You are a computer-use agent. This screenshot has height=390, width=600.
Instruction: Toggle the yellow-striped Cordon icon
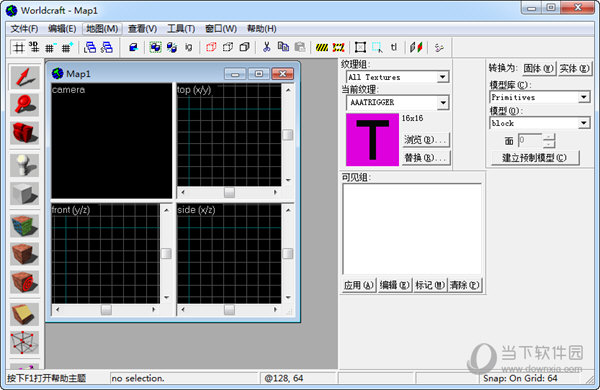(322, 47)
